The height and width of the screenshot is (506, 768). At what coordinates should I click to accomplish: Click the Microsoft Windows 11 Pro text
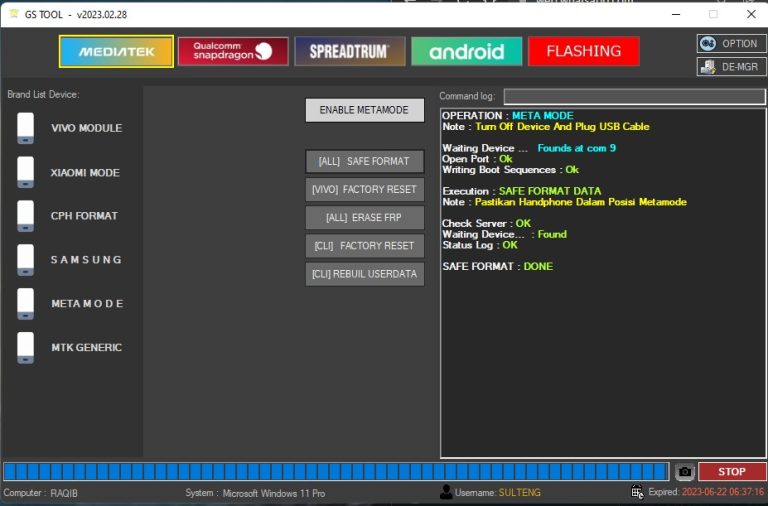point(274,493)
